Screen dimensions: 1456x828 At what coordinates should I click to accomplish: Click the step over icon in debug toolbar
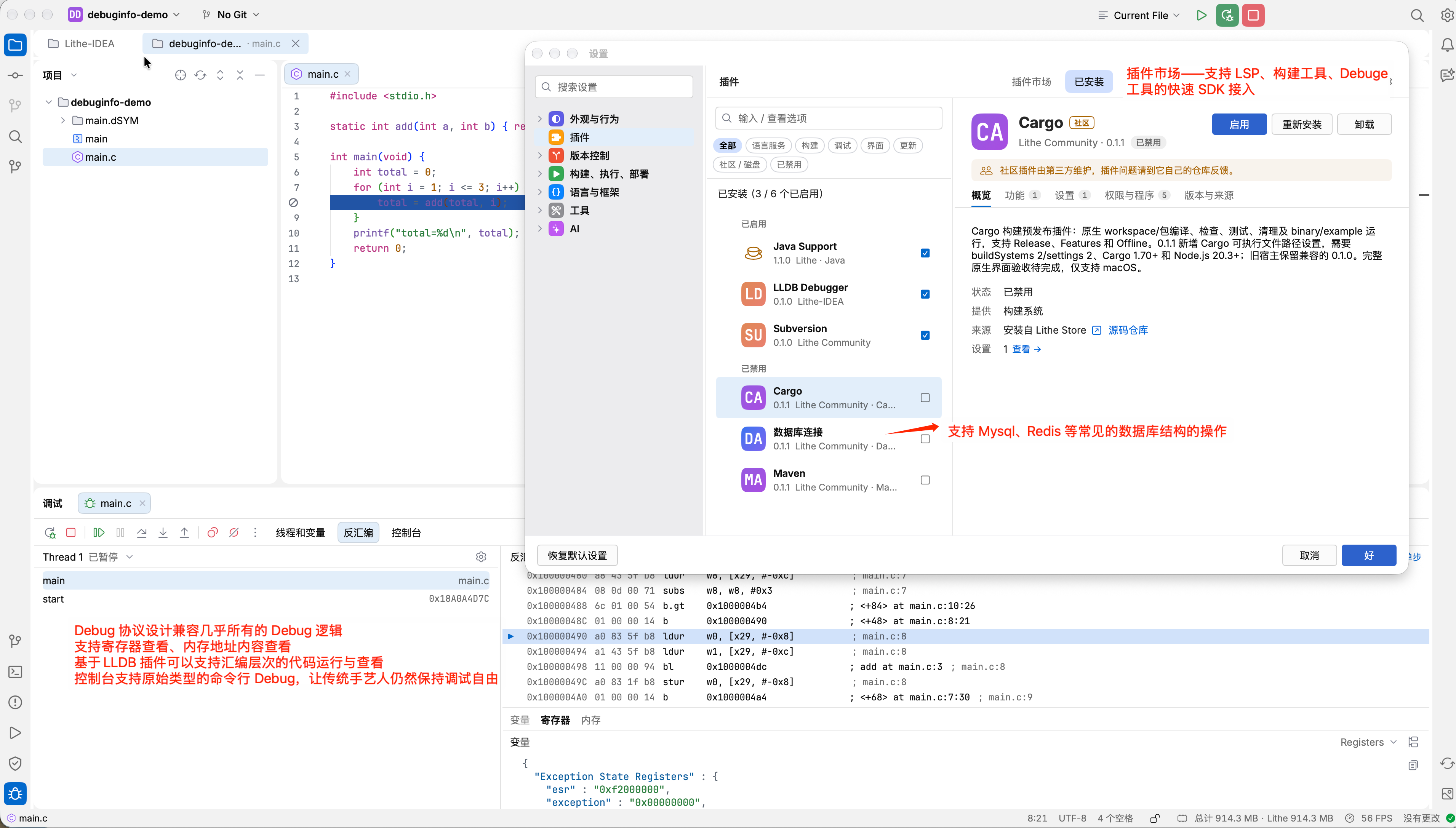(142, 533)
